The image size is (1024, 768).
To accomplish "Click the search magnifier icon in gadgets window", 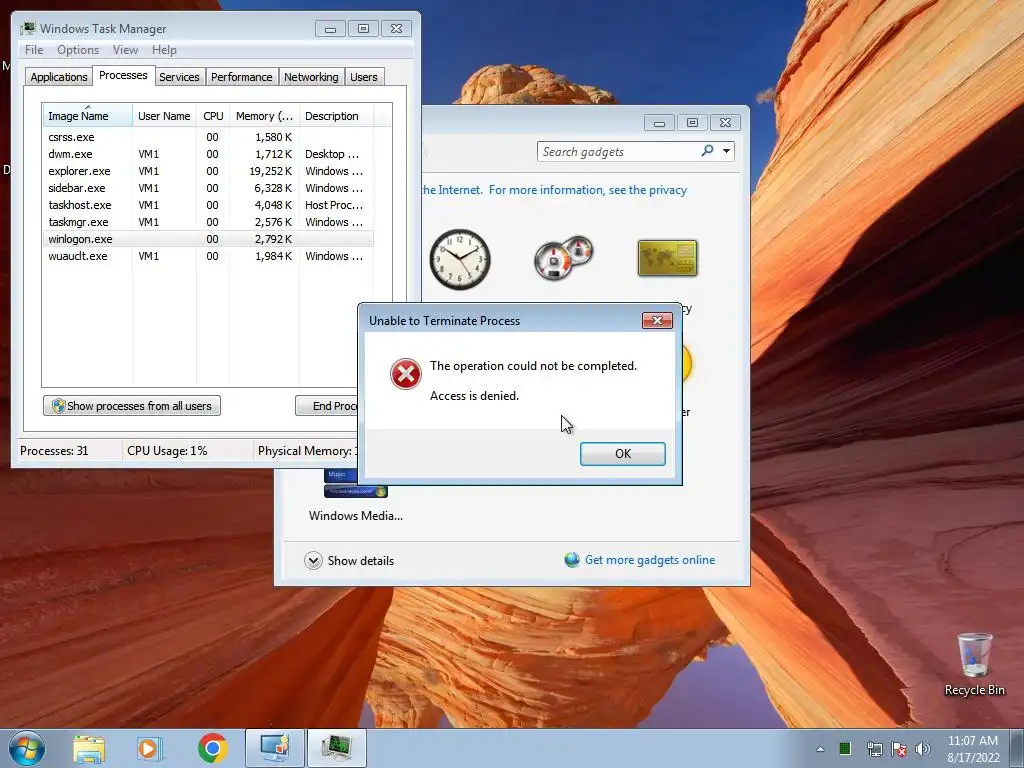I will (707, 151).
